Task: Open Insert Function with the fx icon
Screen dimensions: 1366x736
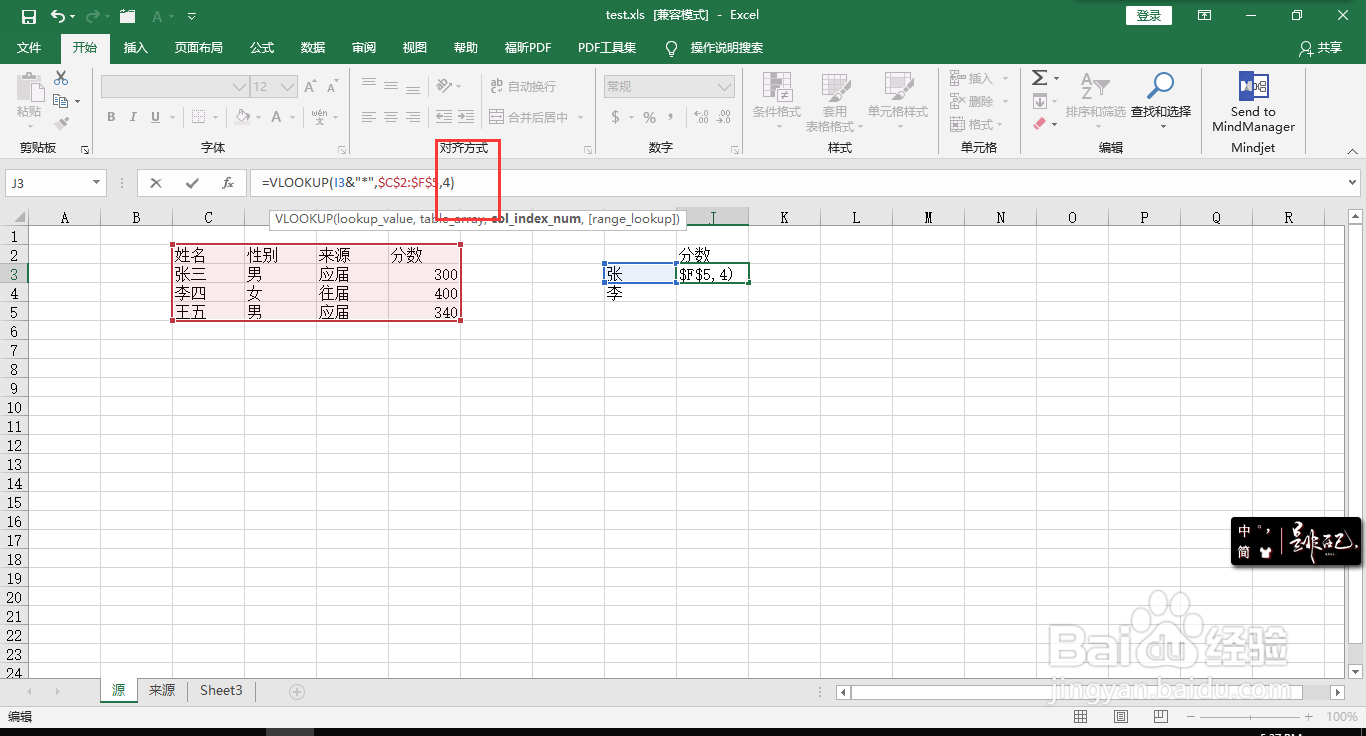Action: pyautogui.click(x=228, y=183)
